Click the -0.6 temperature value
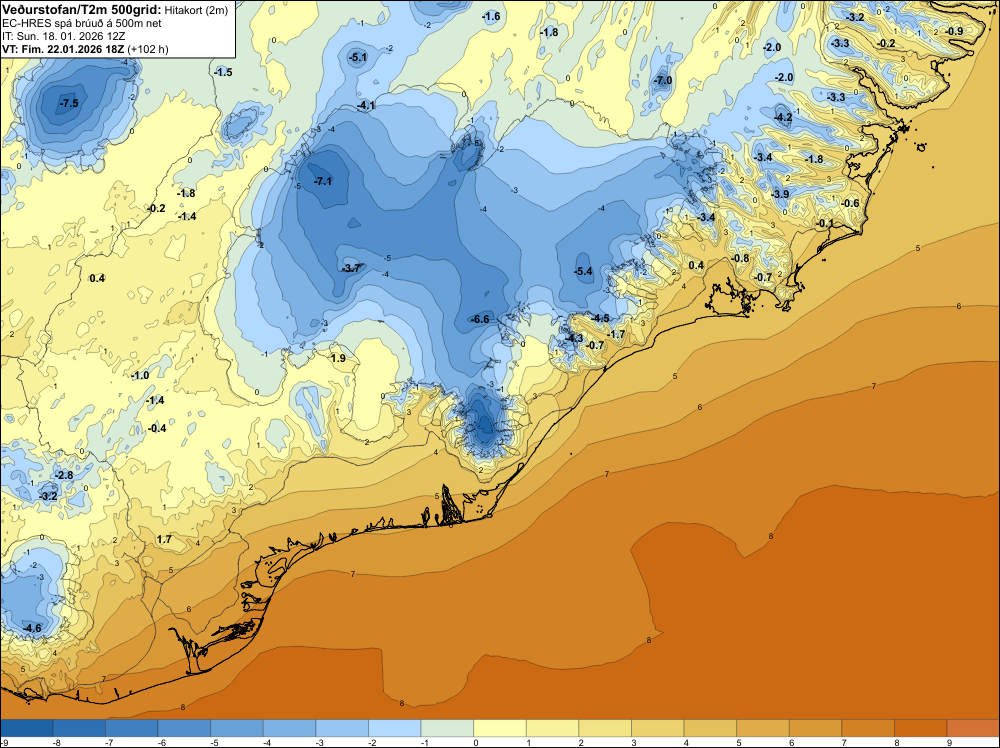1000x748 pixels. point(850,203)
